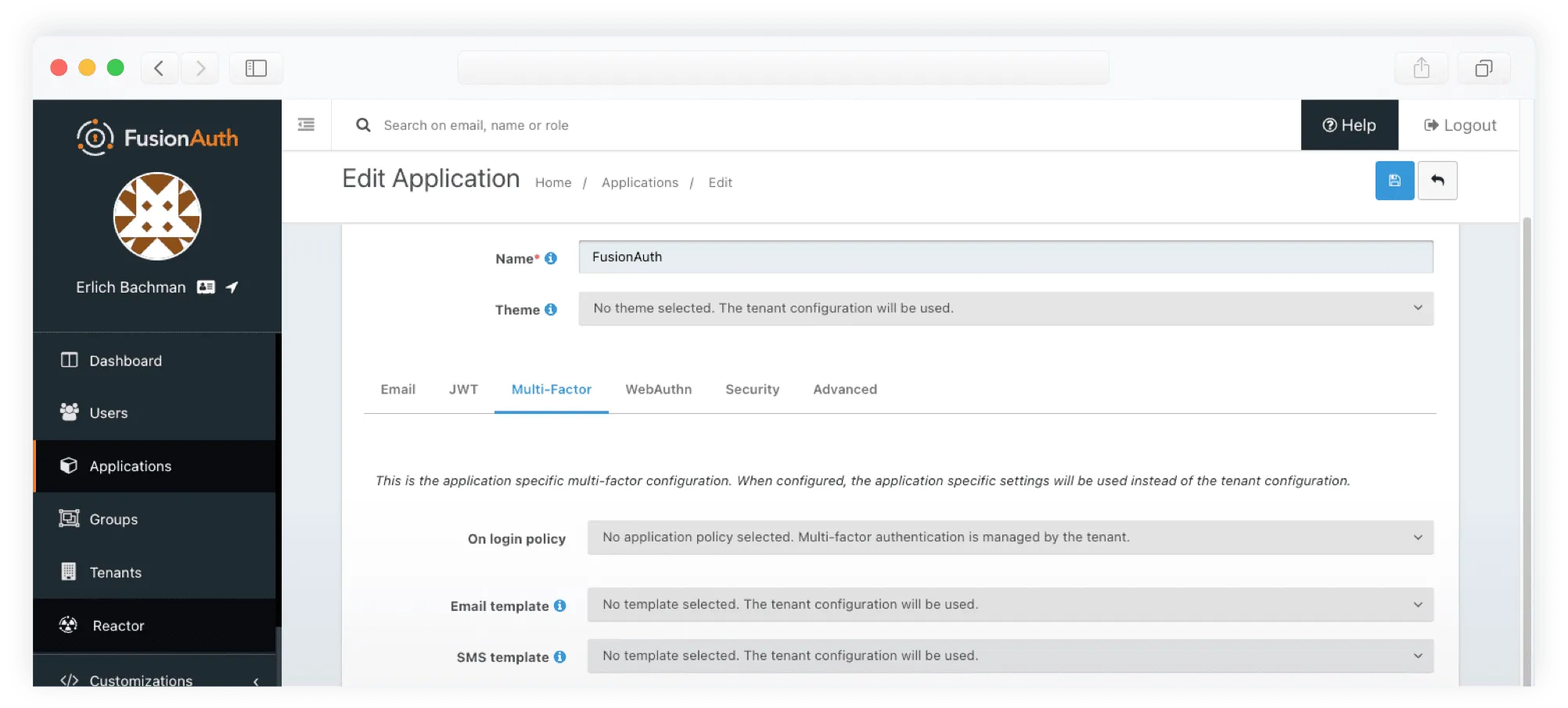Open Groups from the sidebar
This screenshot has width=1568, height=708.
tap(154, 519)
